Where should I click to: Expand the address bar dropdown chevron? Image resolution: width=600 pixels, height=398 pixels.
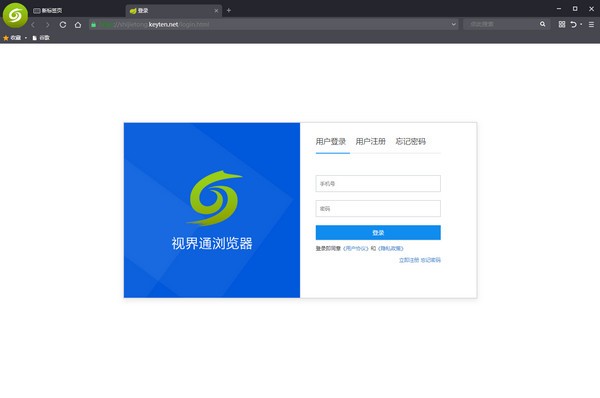pos(453,24)
